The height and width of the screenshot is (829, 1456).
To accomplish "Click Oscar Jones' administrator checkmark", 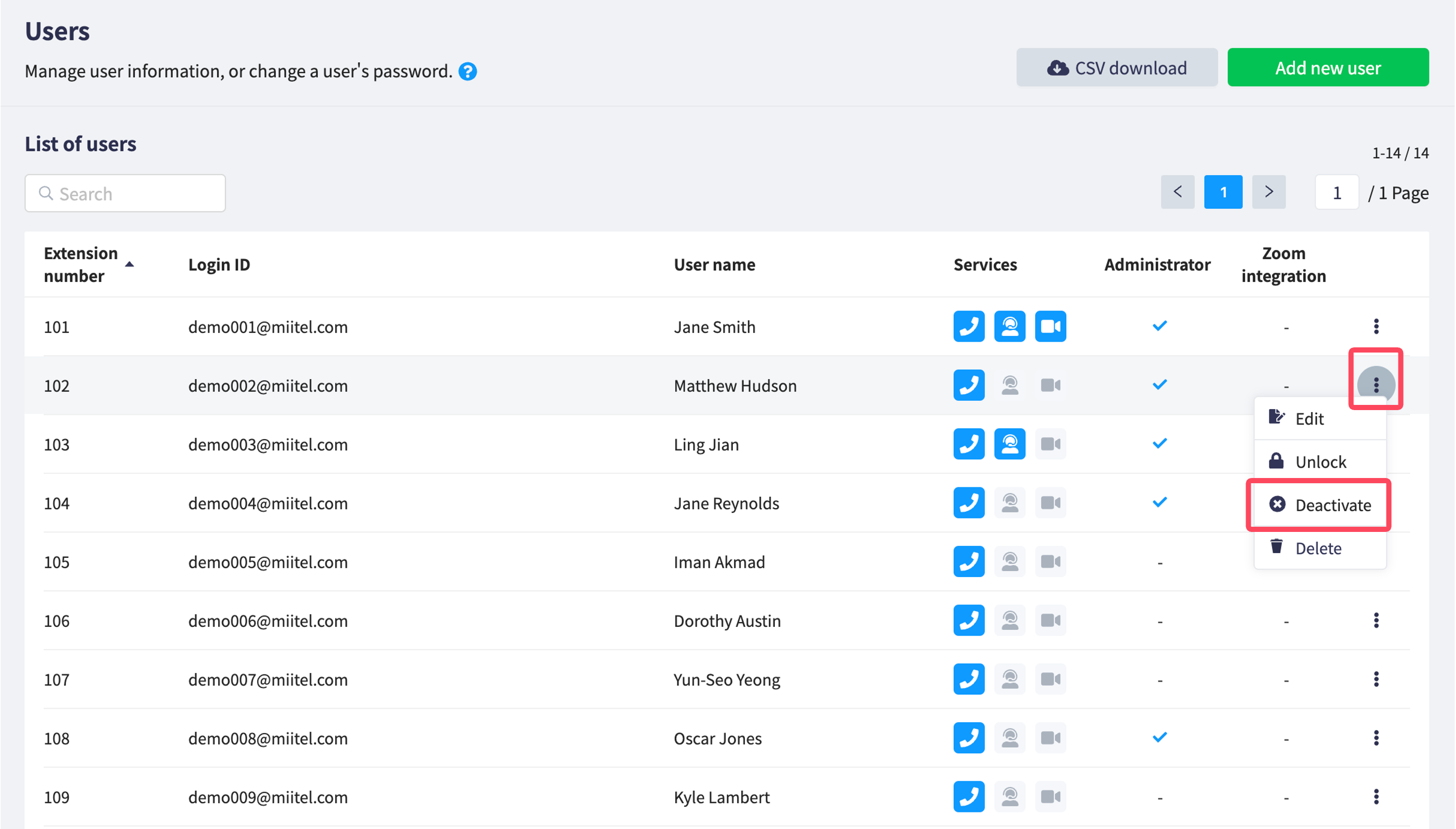I will coord(1160,738).
